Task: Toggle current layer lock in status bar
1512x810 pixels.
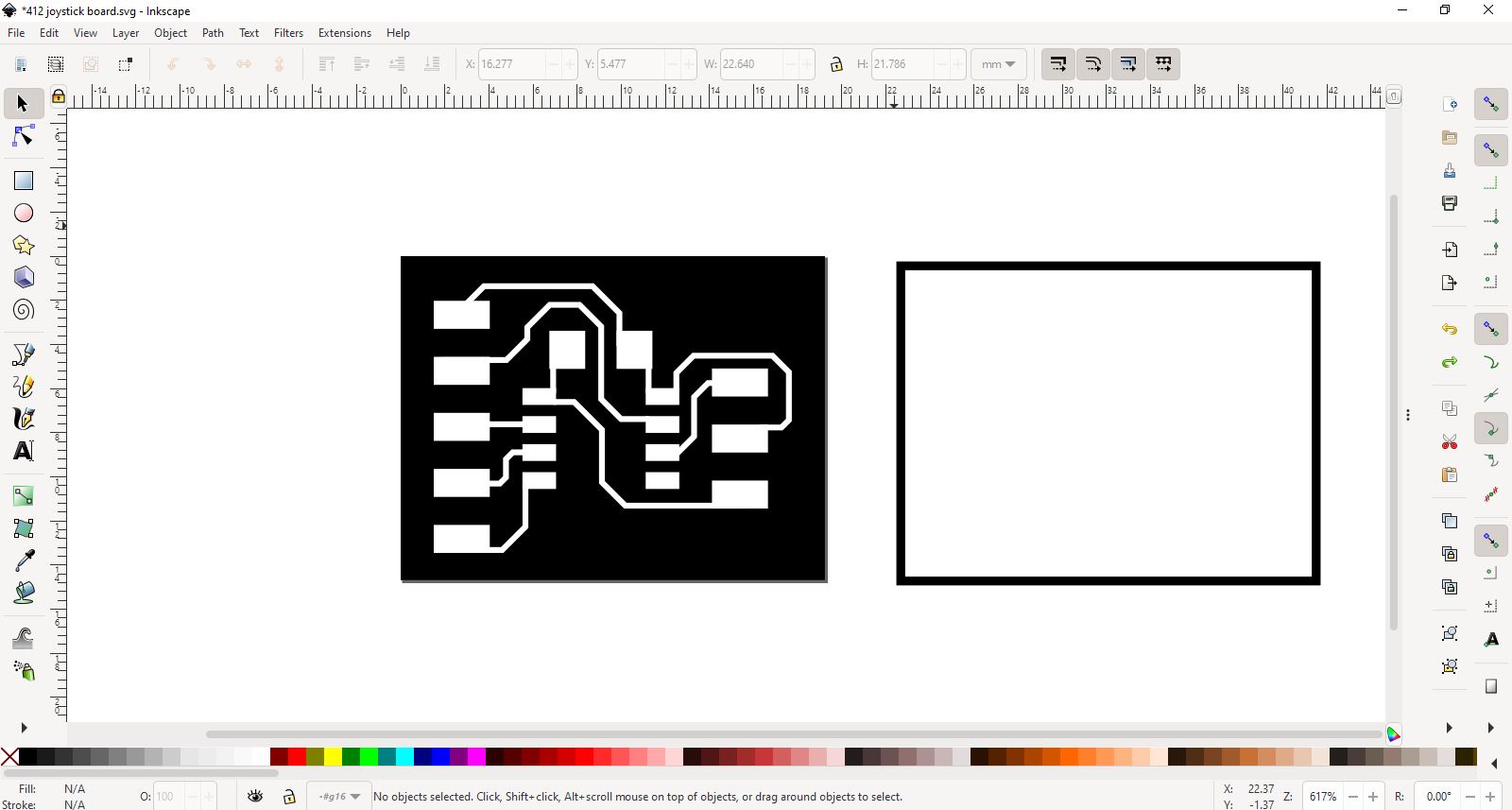Action: (289, 797)
